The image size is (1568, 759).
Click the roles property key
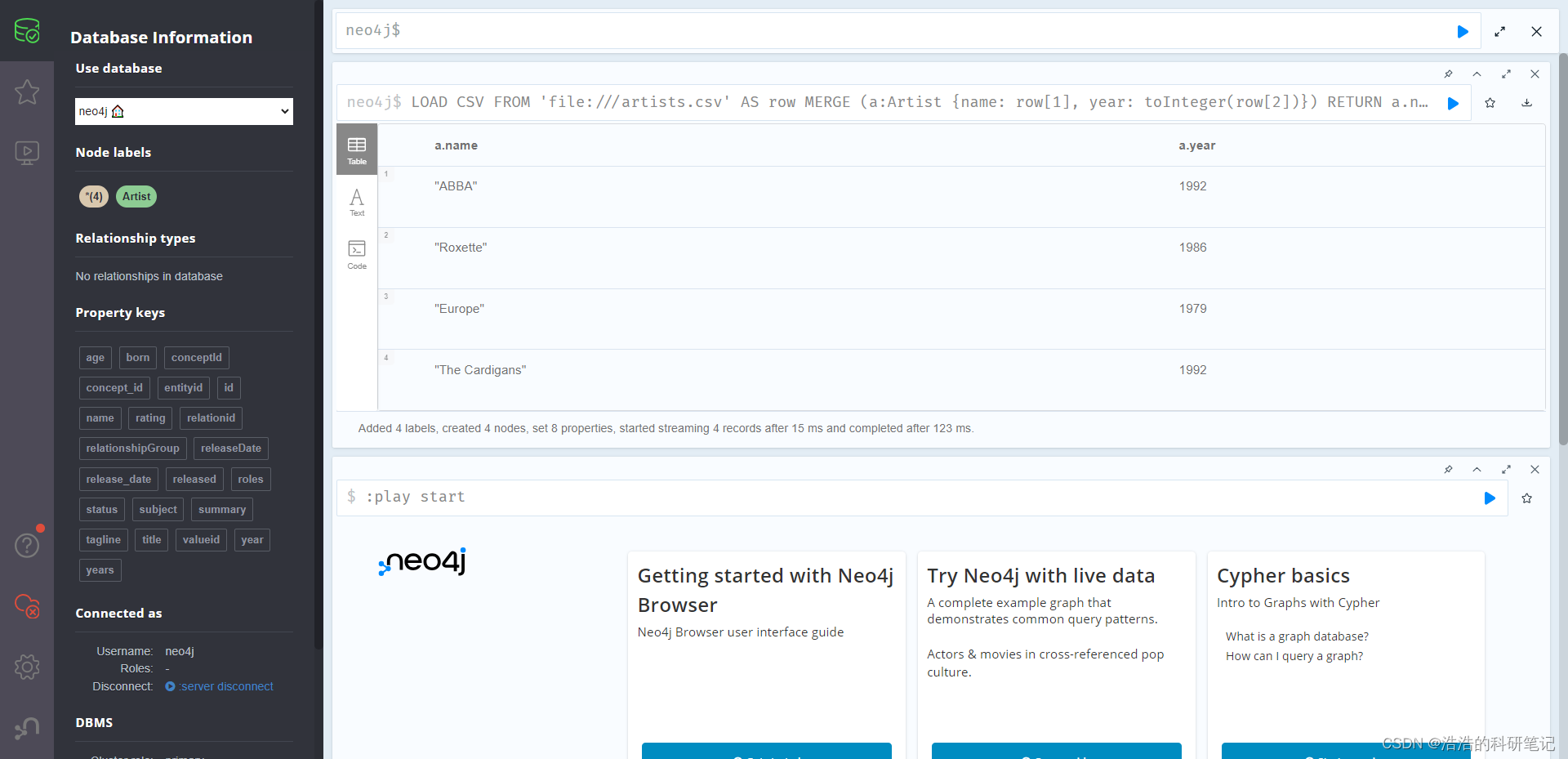point(251,480)
